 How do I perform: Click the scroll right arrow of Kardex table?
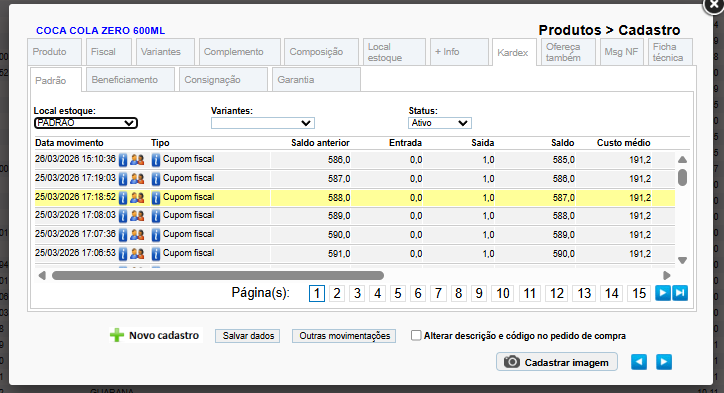pyautogui.click(x=666, y=276)
